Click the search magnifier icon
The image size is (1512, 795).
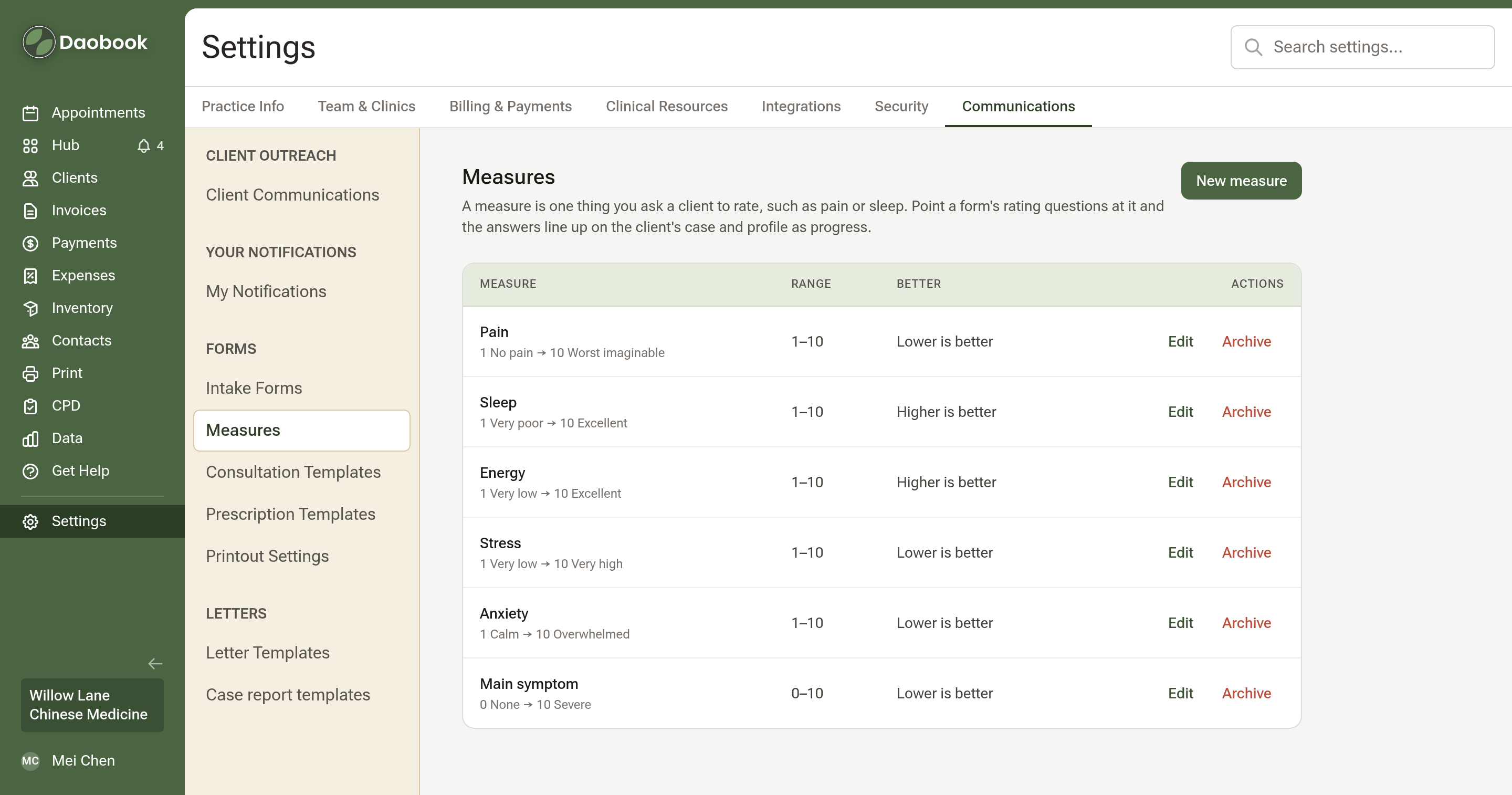[x=1253, y=47]
